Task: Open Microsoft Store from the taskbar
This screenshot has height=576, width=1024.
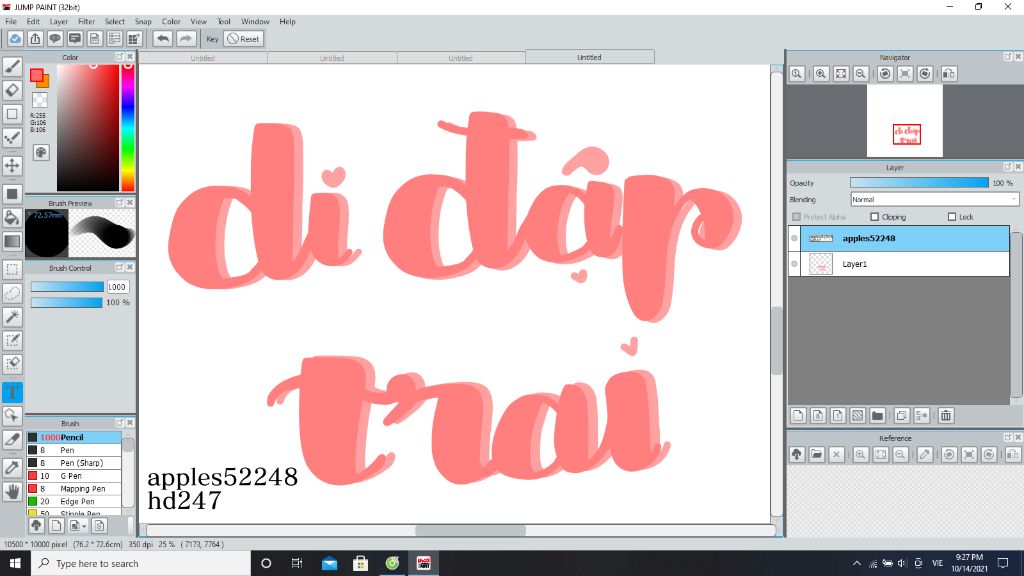Action: [360, 563]
